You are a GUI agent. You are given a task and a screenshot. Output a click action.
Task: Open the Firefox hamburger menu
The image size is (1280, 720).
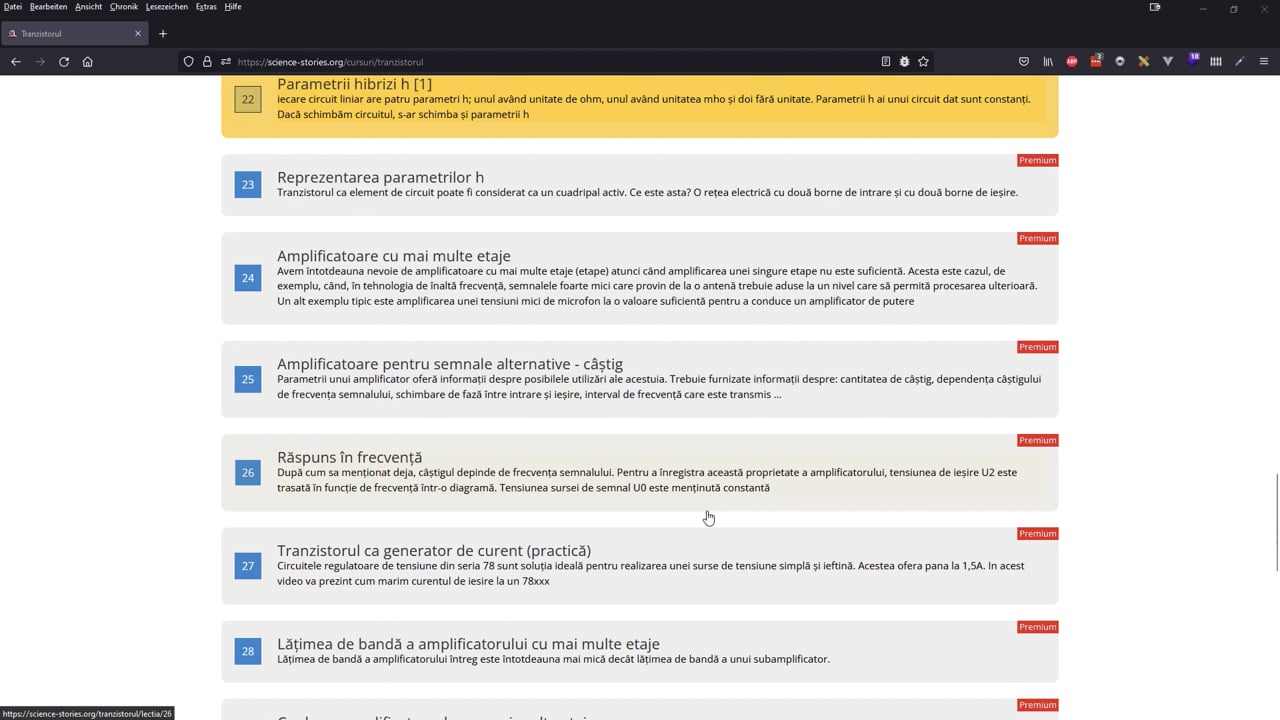(x=1264, y=61)
